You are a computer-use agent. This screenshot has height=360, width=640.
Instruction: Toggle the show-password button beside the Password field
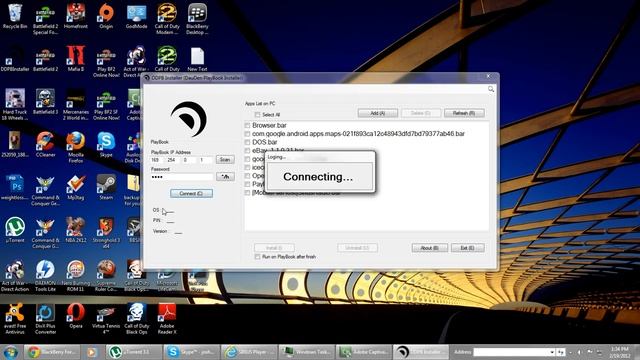click(225, 177)
